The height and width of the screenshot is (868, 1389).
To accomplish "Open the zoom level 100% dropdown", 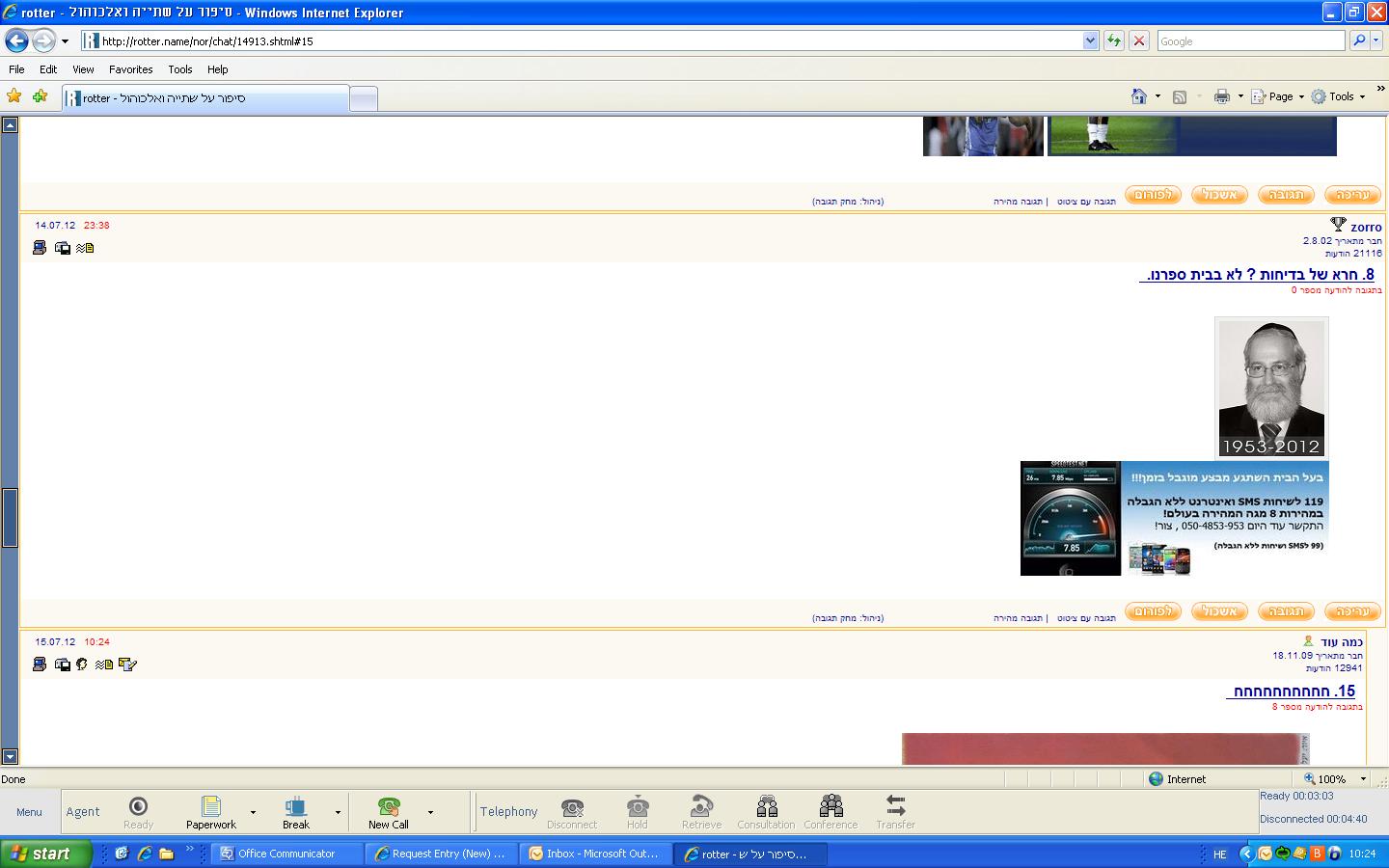I will click(1363, 779).
